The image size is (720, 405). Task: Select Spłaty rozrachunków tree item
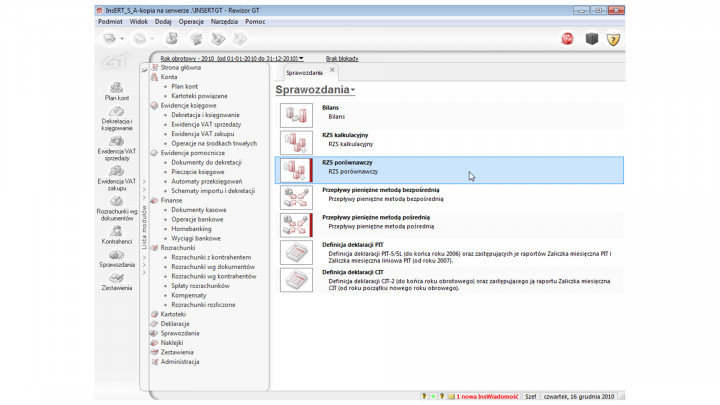(x=200, y=286)
